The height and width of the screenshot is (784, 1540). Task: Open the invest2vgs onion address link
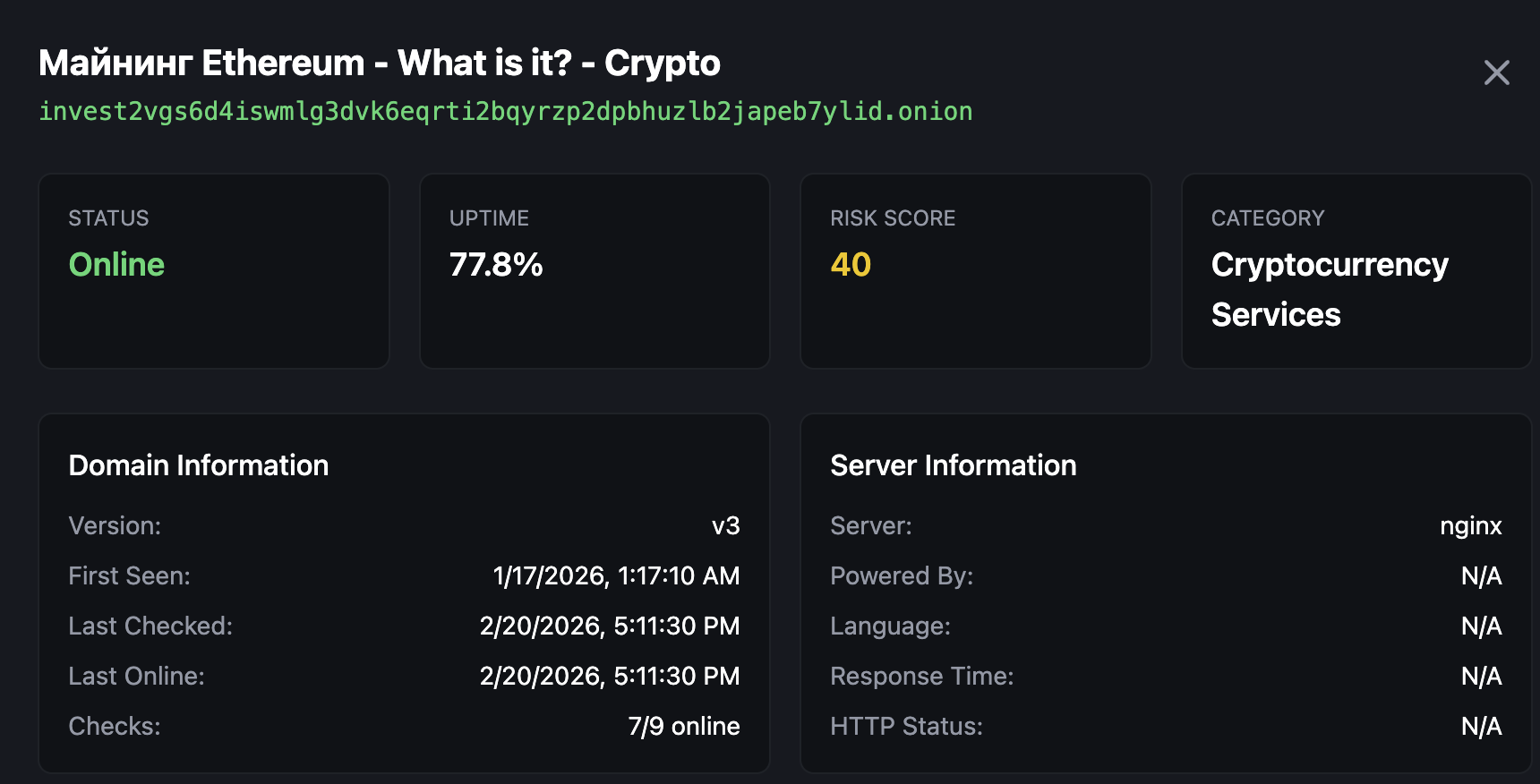coord(506,111)
